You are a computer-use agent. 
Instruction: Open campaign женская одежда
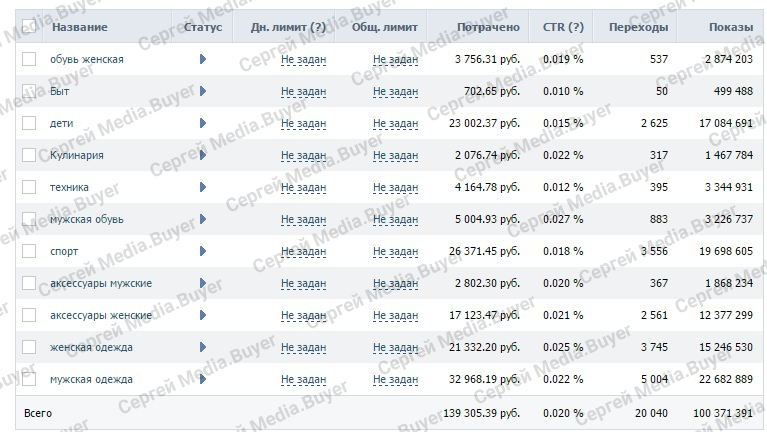coord(91,347)
